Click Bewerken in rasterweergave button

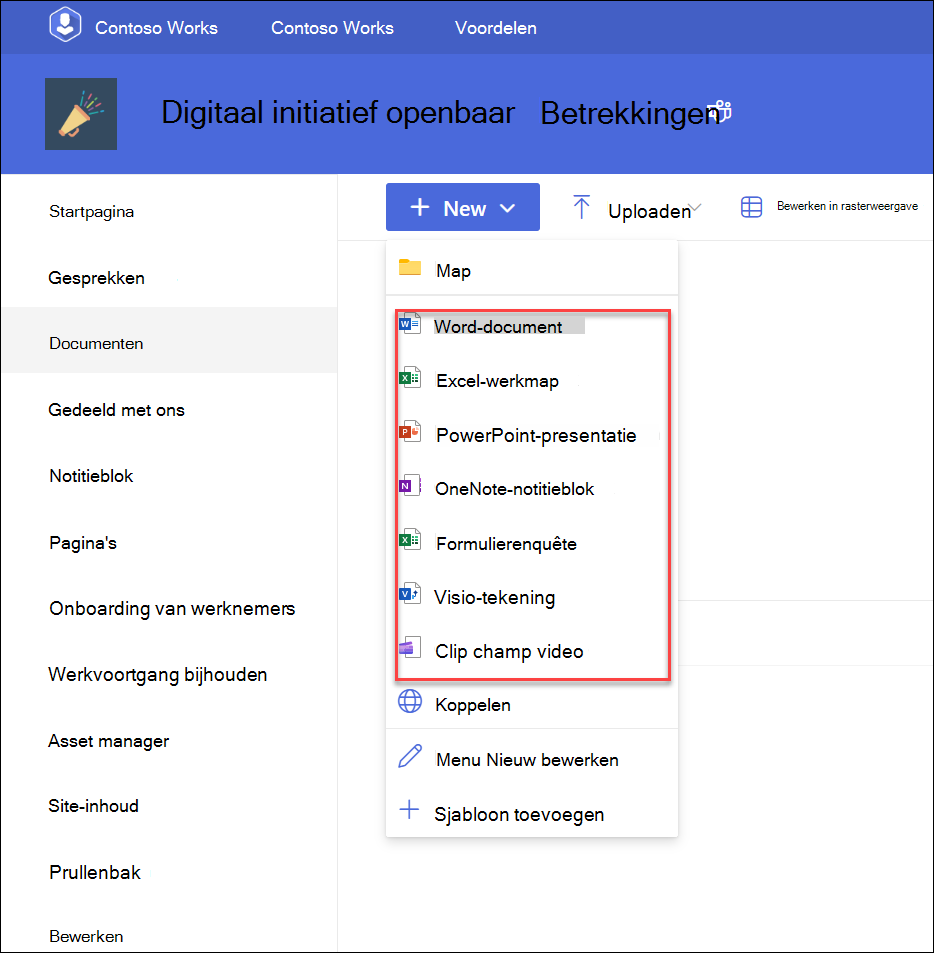pos(847,206)
